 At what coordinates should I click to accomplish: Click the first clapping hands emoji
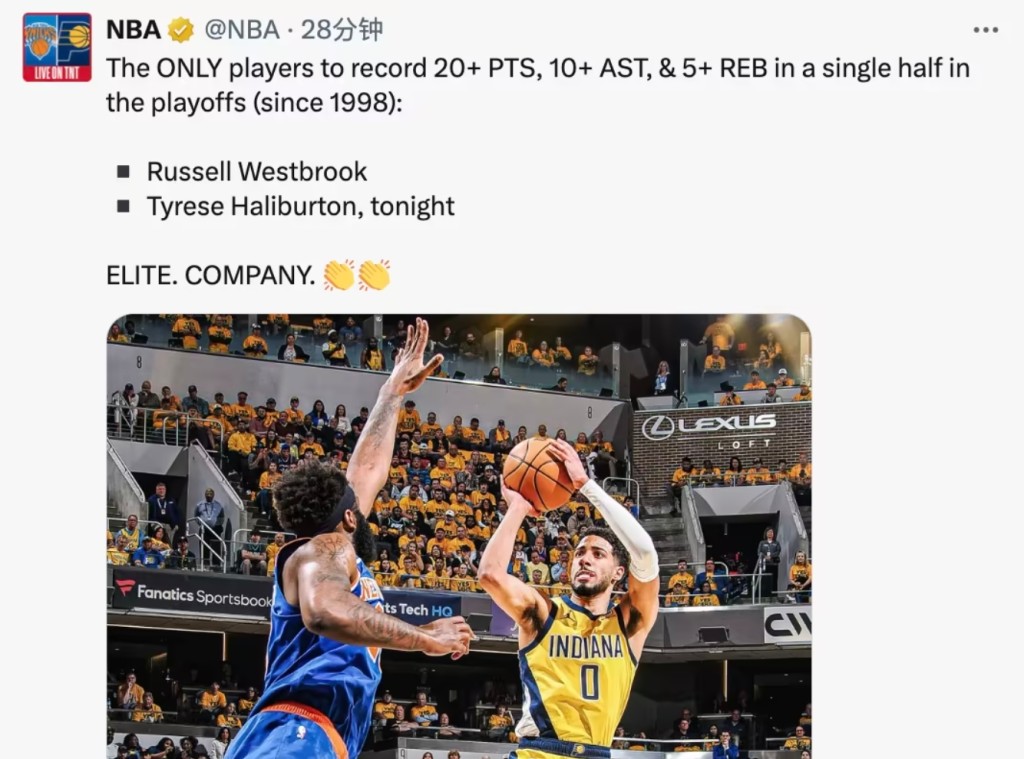coord(340,275)
